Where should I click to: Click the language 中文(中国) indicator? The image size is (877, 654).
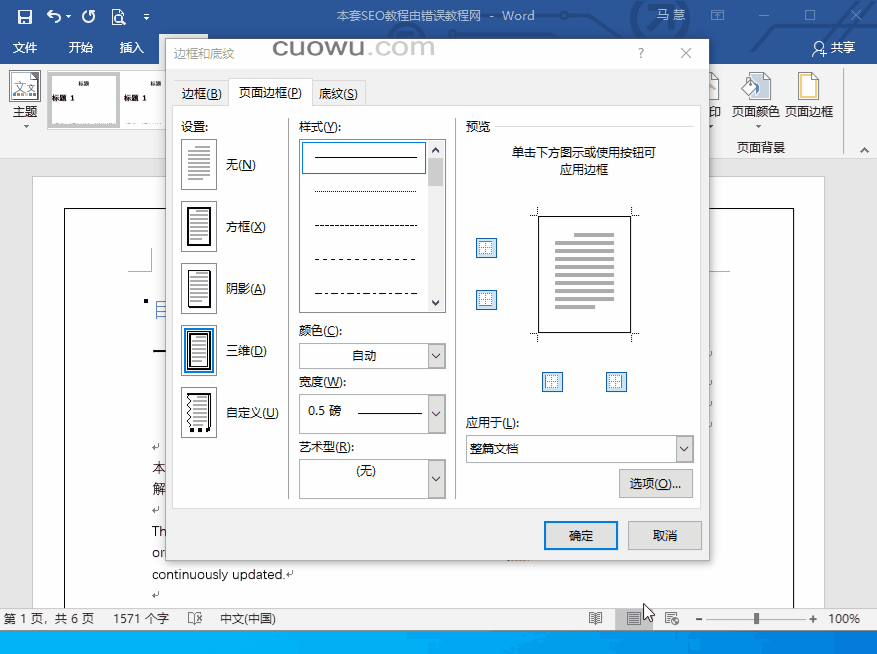click(x=248, y=619)
